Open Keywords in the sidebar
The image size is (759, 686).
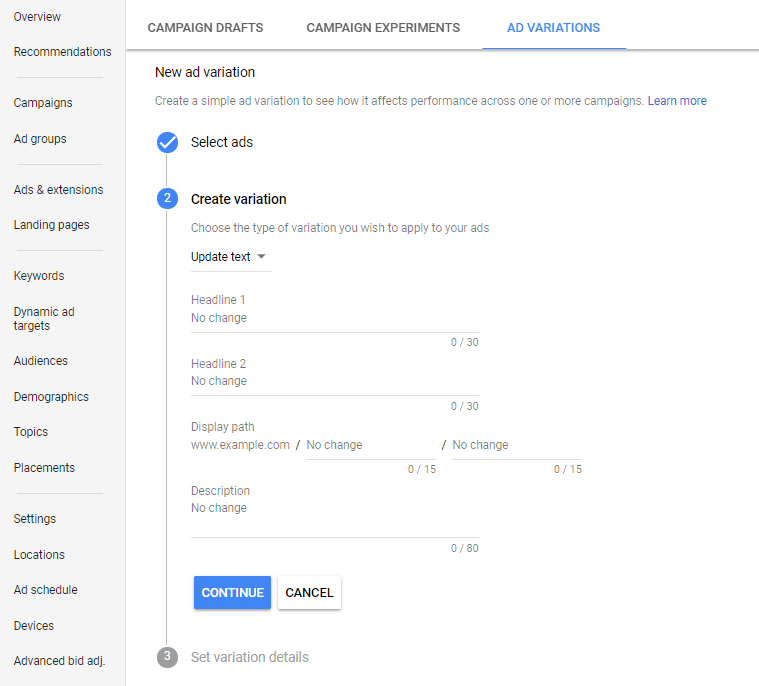[x=39, y=275]
